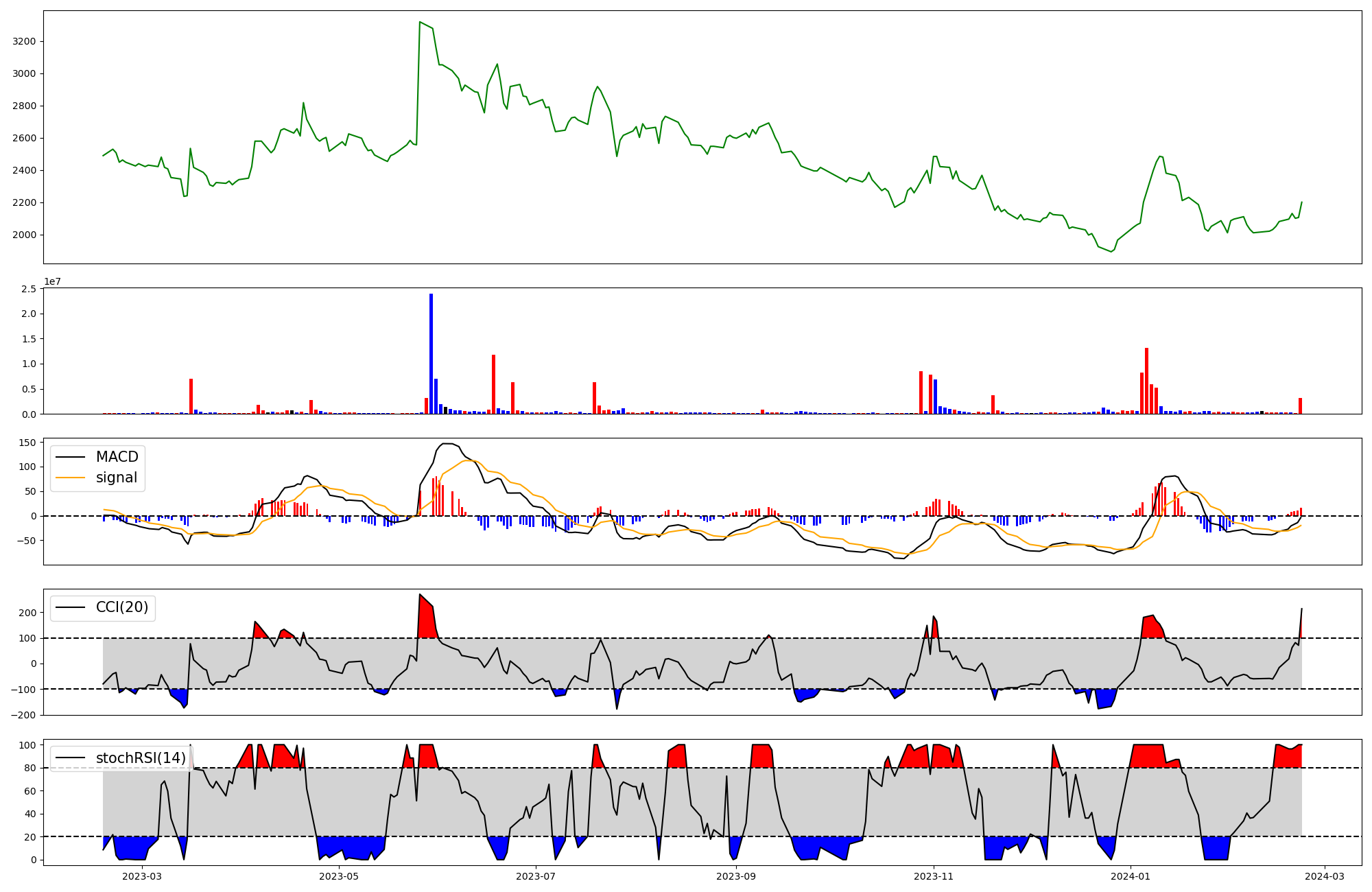Click the -200 tick on CCI axis
This screenshot has height=892, width=1372.
(x=24, y=715)
